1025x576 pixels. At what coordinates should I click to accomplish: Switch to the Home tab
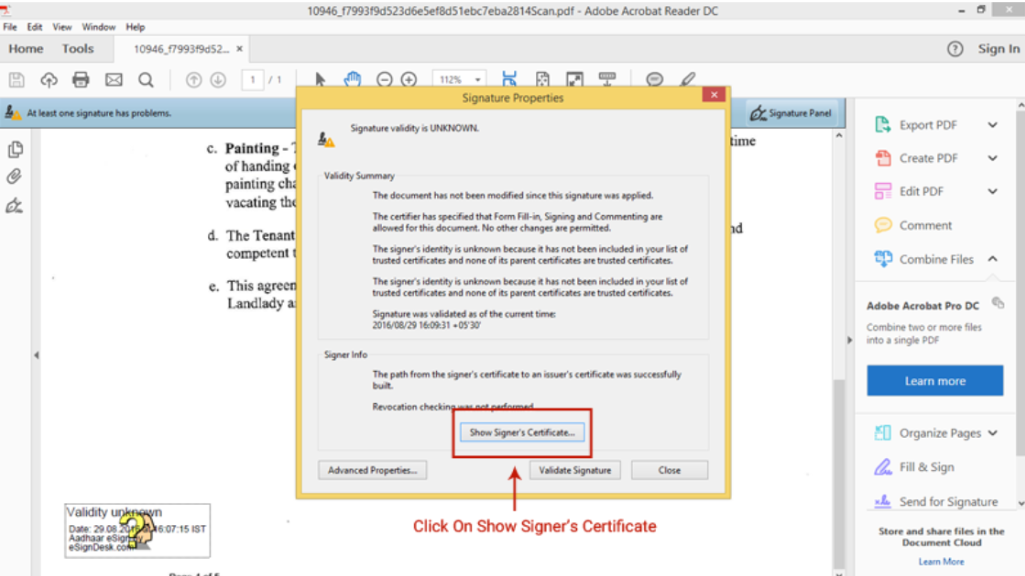click(26, 48)
